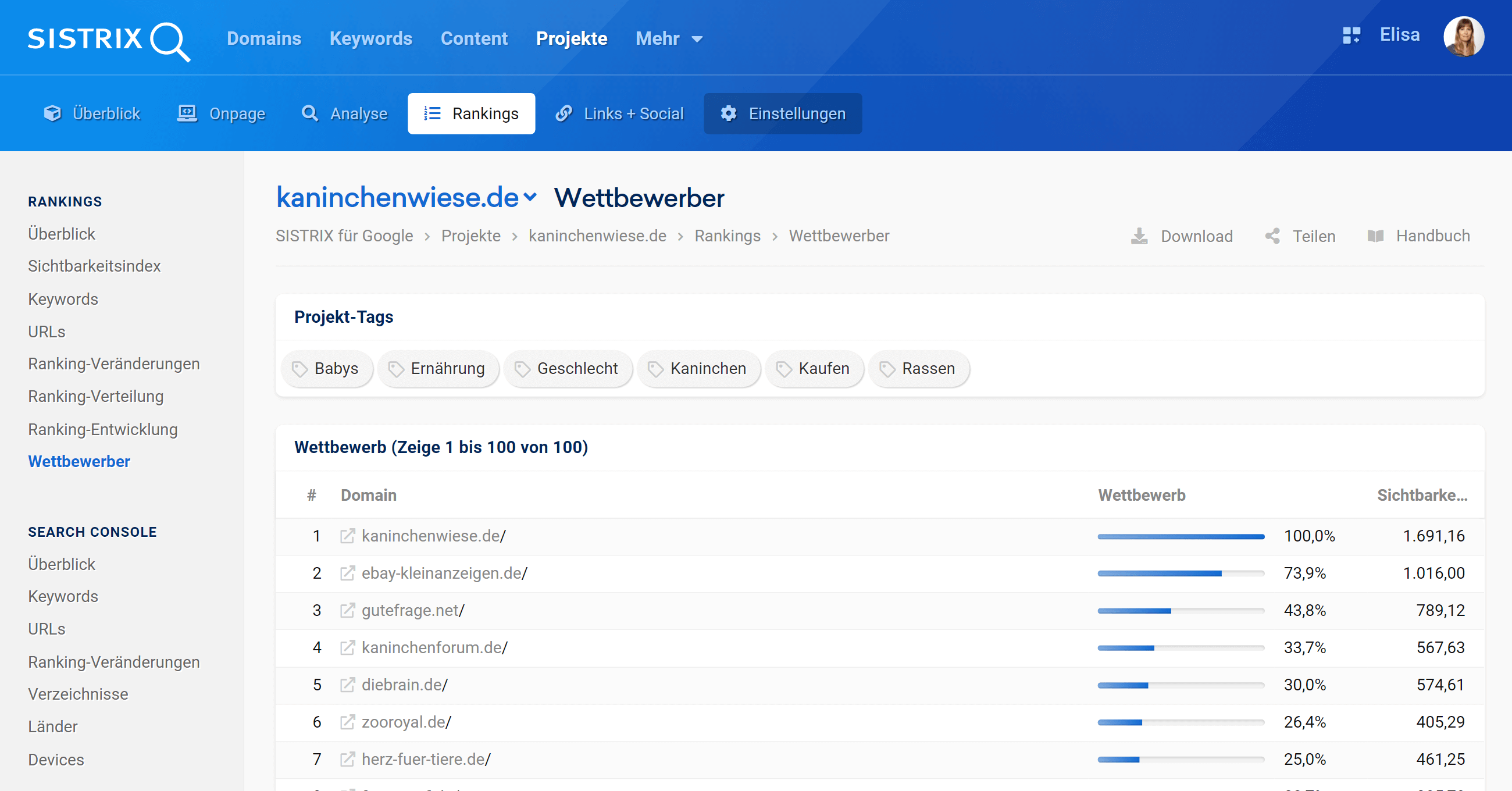
Task: Click the kaninchenforum.de Wettbewerb progress bar
Action: coord(1181,648)
